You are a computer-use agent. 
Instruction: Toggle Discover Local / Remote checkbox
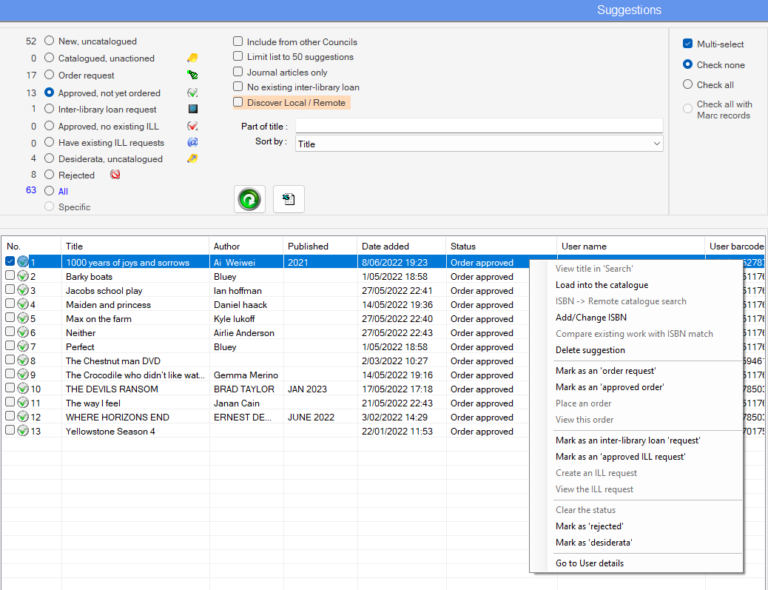pyautogui.click(x=238, y=102)
